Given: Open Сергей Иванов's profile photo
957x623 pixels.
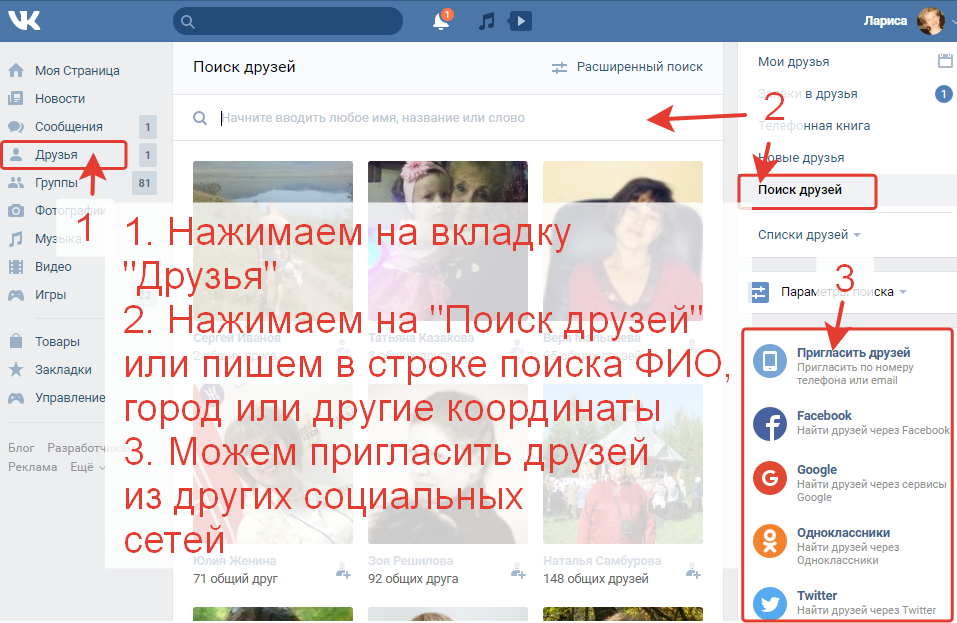Looking at the screenshot, I should click(x=273, y=241).
